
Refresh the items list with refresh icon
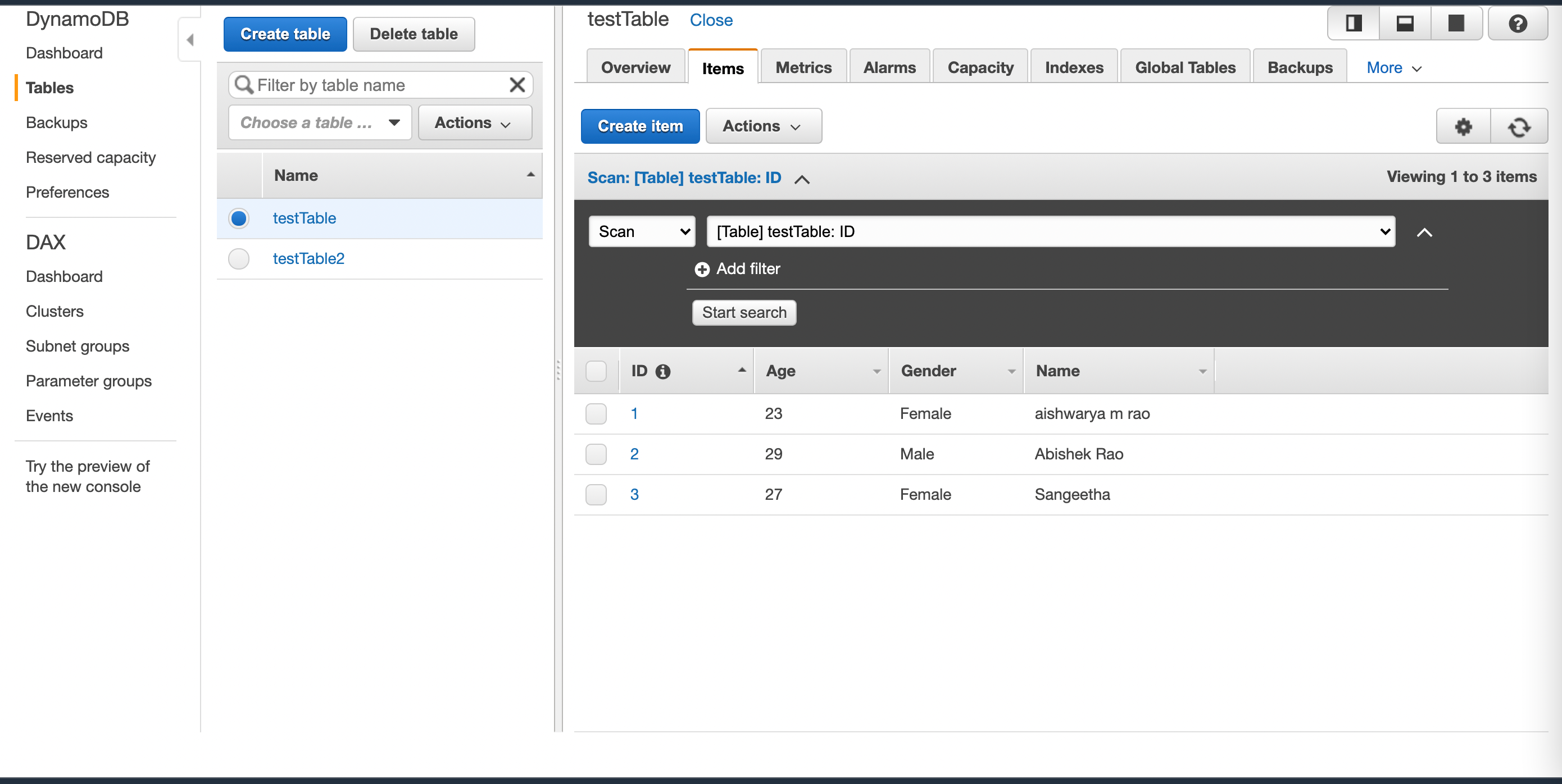coord(1518,126)
